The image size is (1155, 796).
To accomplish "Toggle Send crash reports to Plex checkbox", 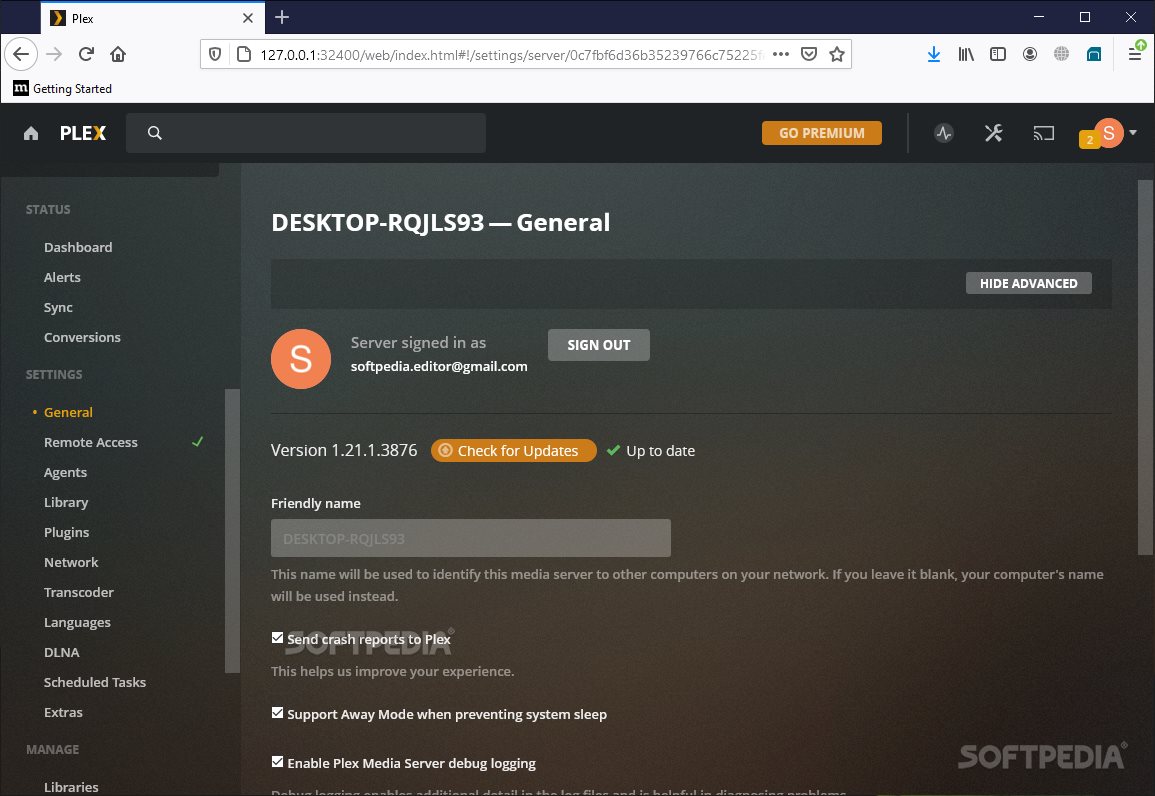I will coord(277,638).
